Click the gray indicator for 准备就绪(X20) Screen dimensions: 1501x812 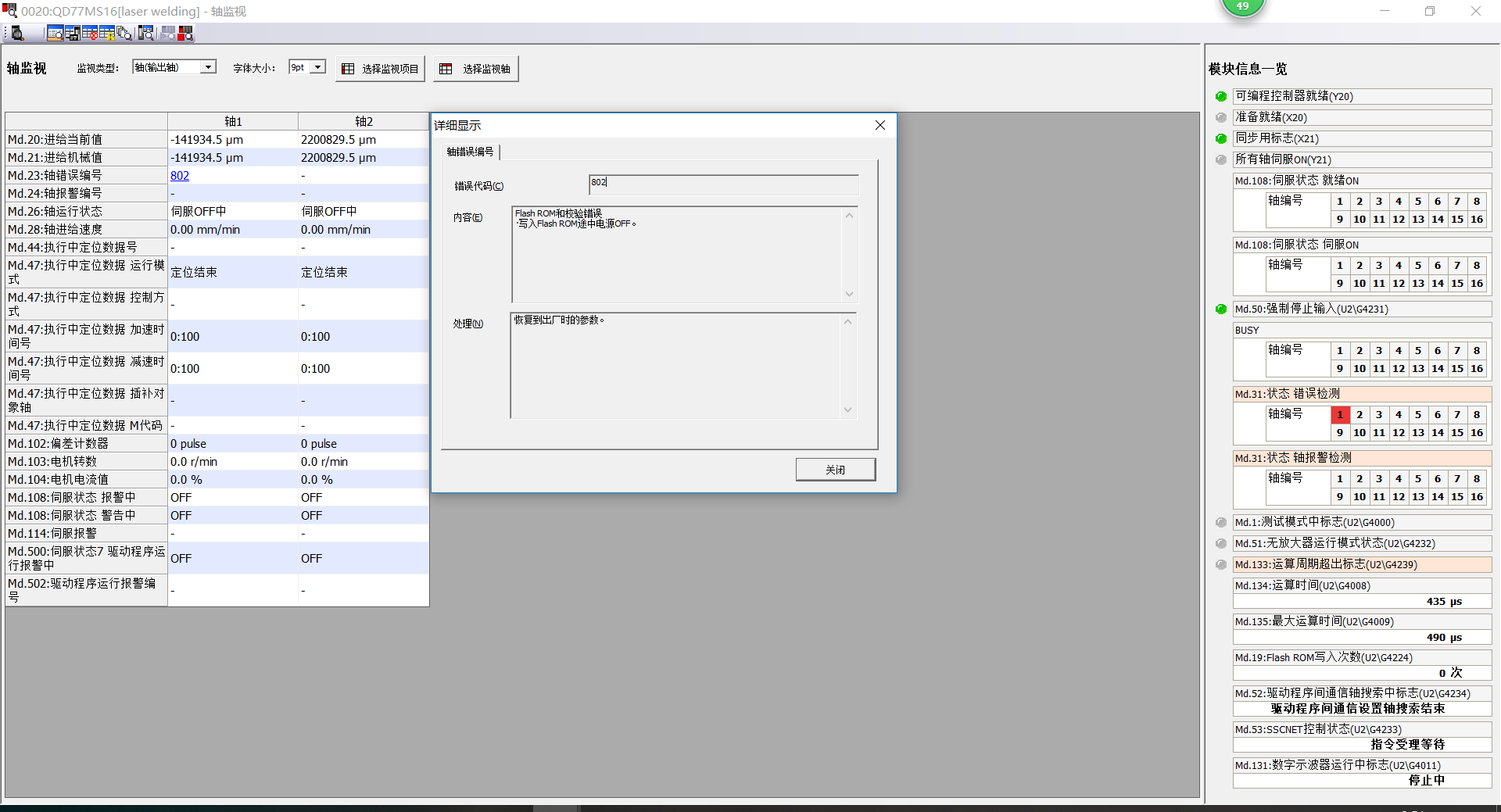1221,117
